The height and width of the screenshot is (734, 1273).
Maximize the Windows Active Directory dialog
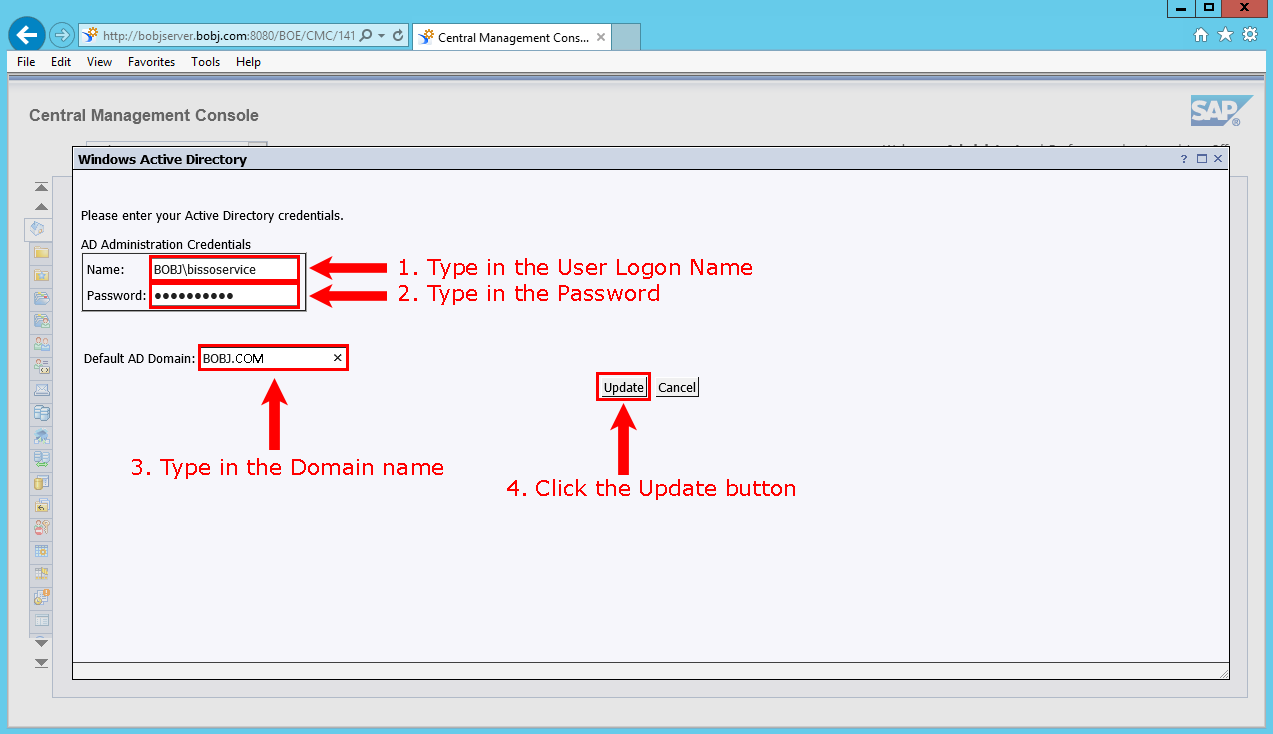(x=1202, y=158)
